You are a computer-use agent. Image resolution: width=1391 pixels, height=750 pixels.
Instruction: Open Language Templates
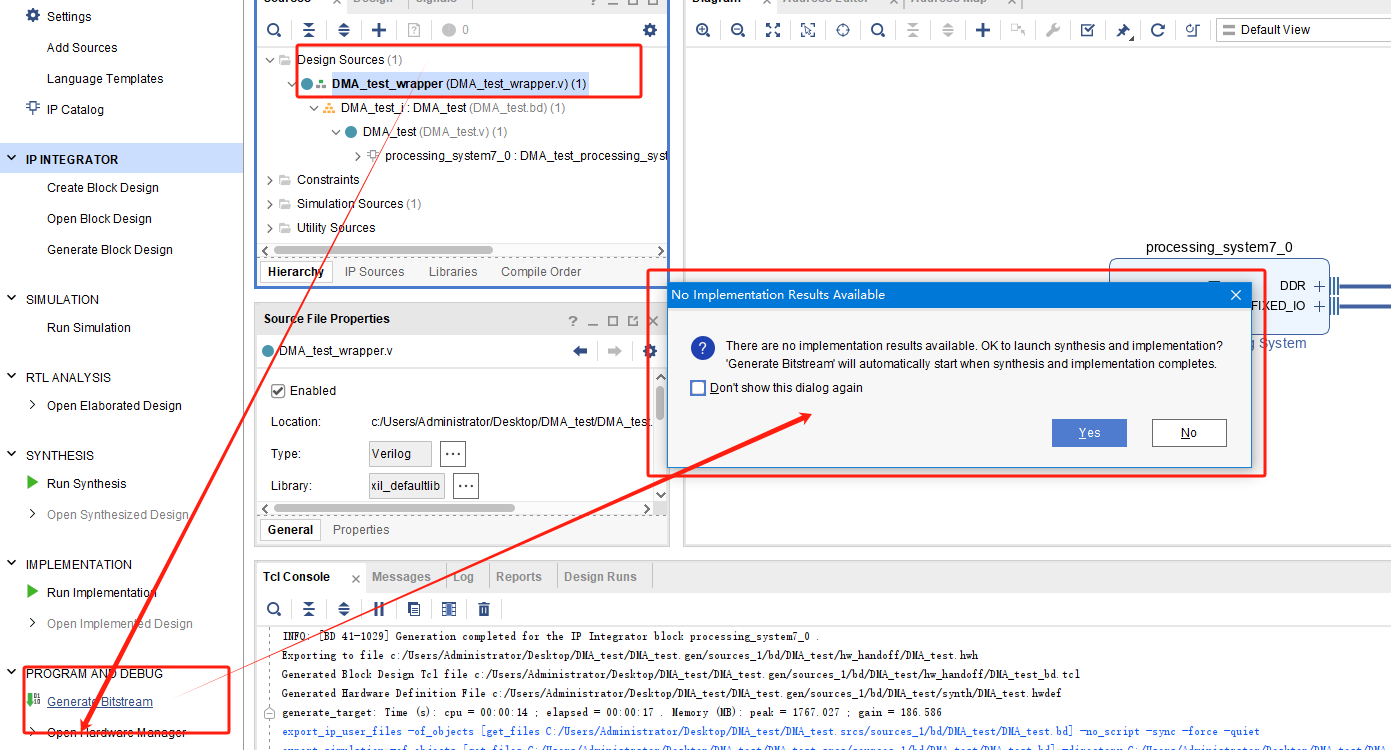105,79
